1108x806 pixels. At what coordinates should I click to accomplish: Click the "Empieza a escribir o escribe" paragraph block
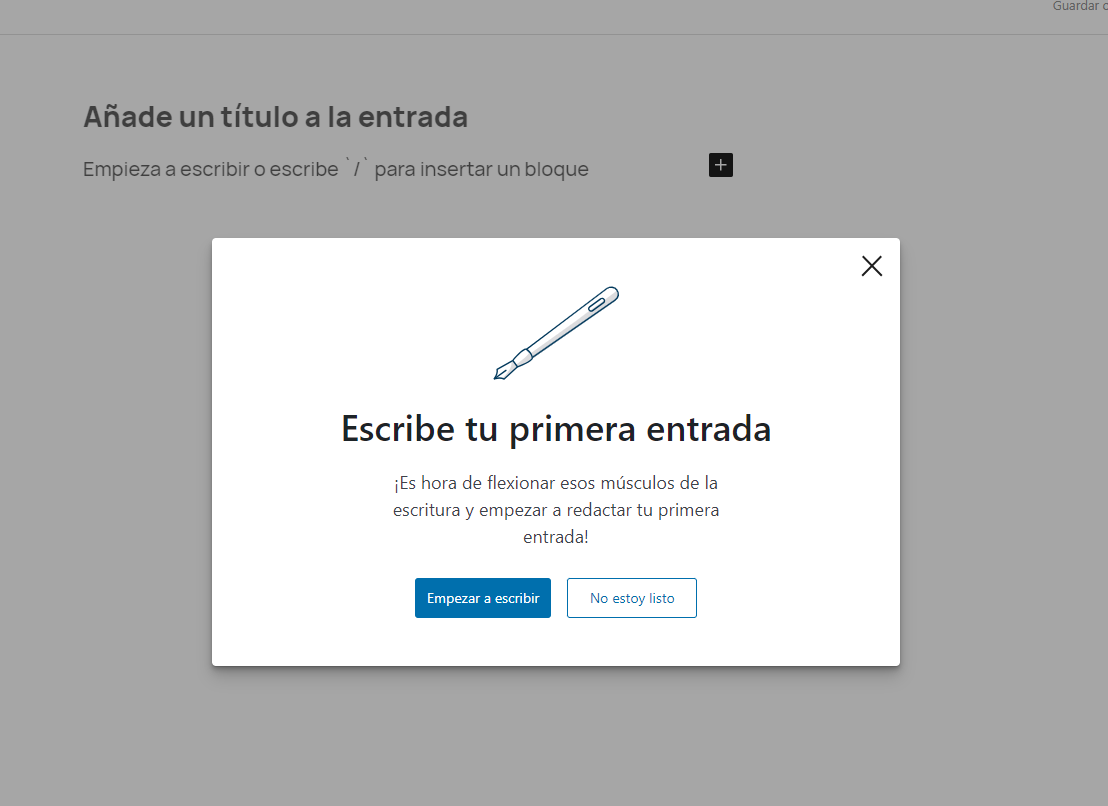336,169
